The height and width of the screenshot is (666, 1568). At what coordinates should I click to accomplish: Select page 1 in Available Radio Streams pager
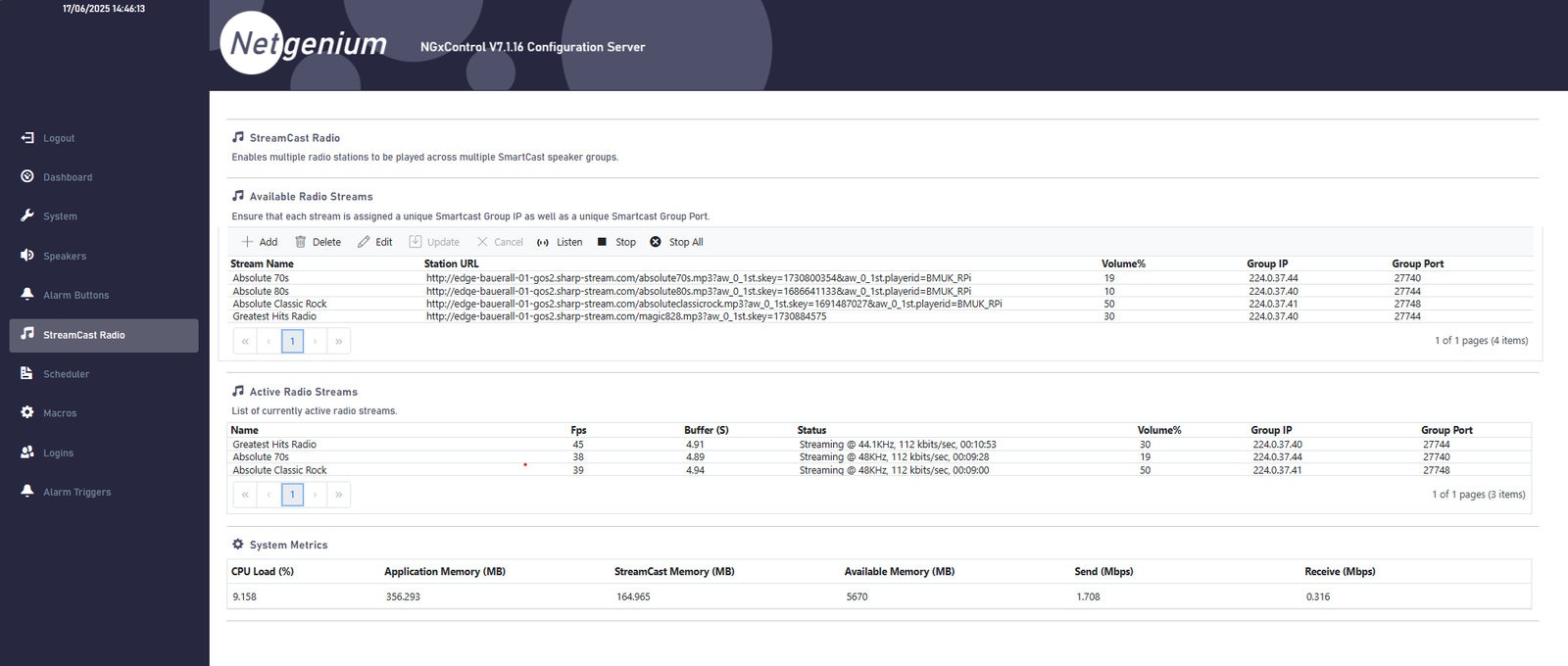pos(292,341)
